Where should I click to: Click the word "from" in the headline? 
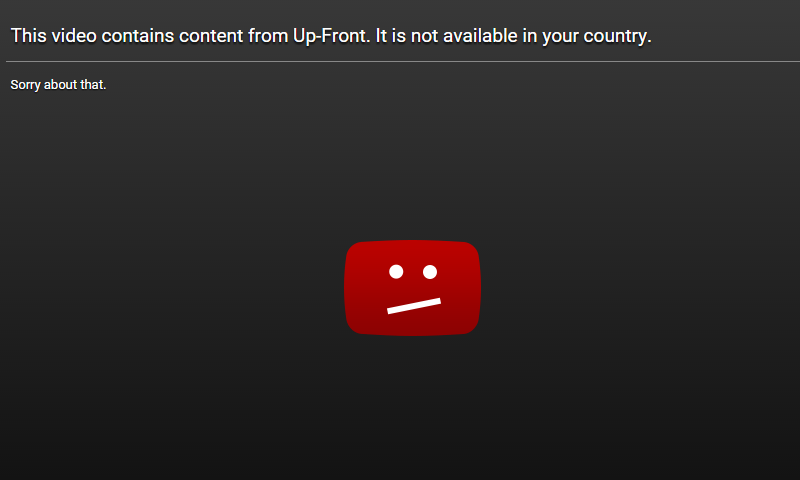268,36
